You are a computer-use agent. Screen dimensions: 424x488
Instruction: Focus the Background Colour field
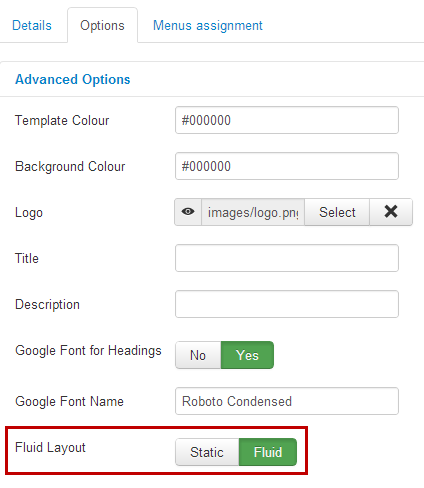click(x=287, y=166)
